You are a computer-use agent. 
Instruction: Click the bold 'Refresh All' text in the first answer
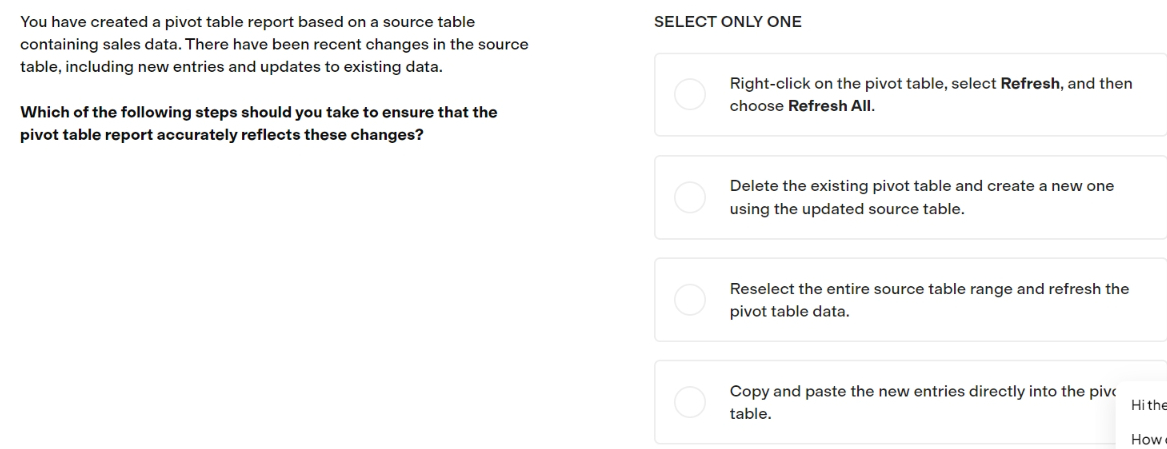coord(829,106)
